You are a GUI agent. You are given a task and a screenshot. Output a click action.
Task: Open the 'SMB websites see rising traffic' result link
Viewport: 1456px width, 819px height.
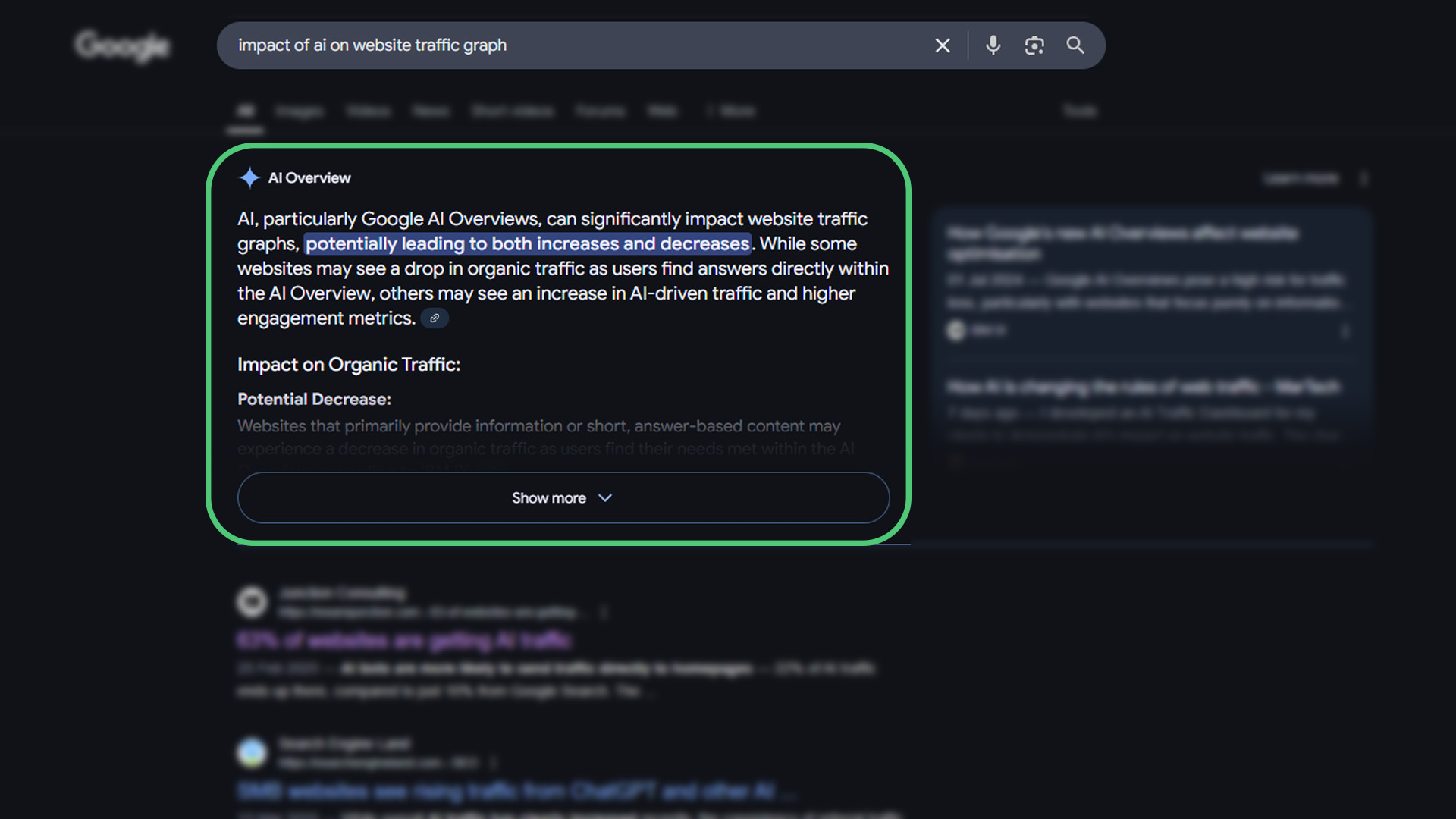516,792
